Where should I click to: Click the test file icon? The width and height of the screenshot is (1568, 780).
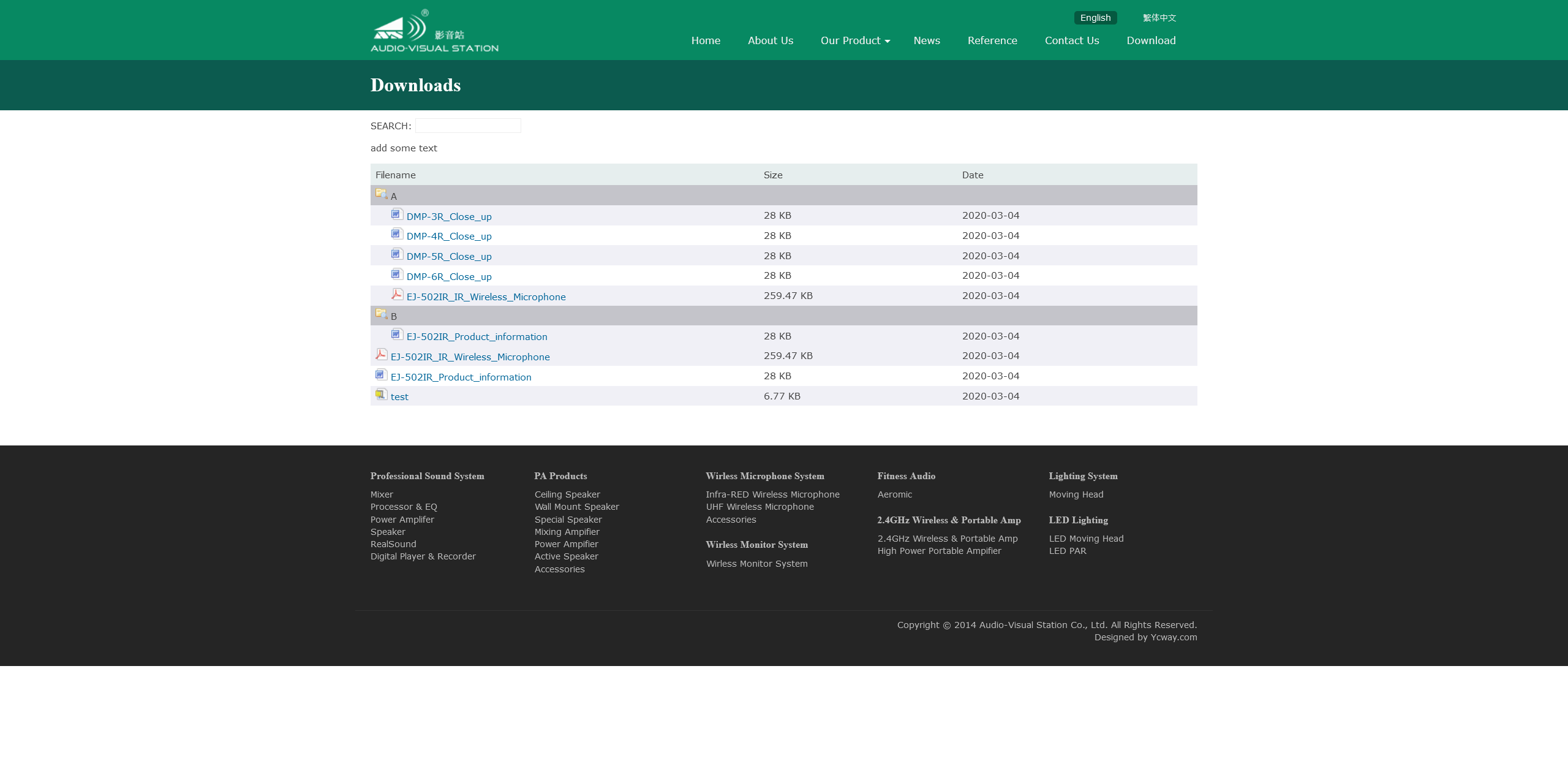[x=381, y=394]
